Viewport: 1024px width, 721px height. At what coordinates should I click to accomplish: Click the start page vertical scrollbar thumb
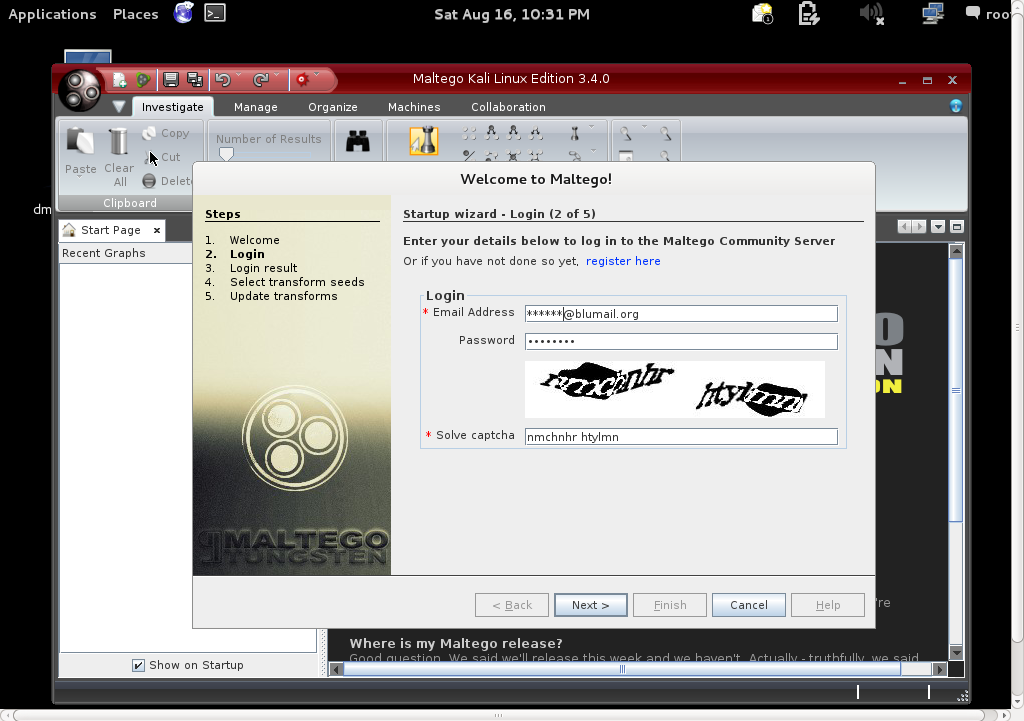pyautogui.click(x=955, y=390)
